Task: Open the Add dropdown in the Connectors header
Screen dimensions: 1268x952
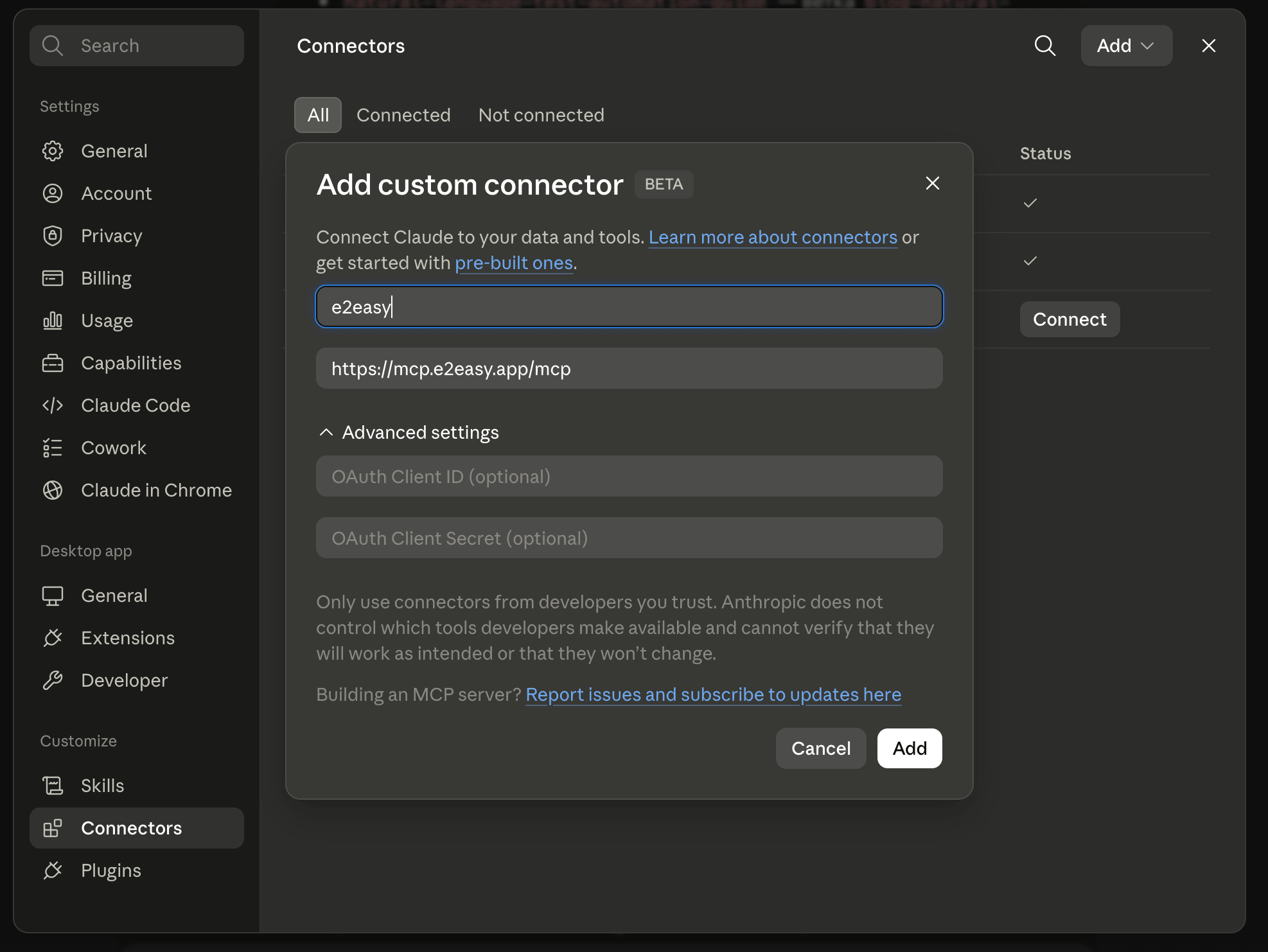Action: point(1126,46)
